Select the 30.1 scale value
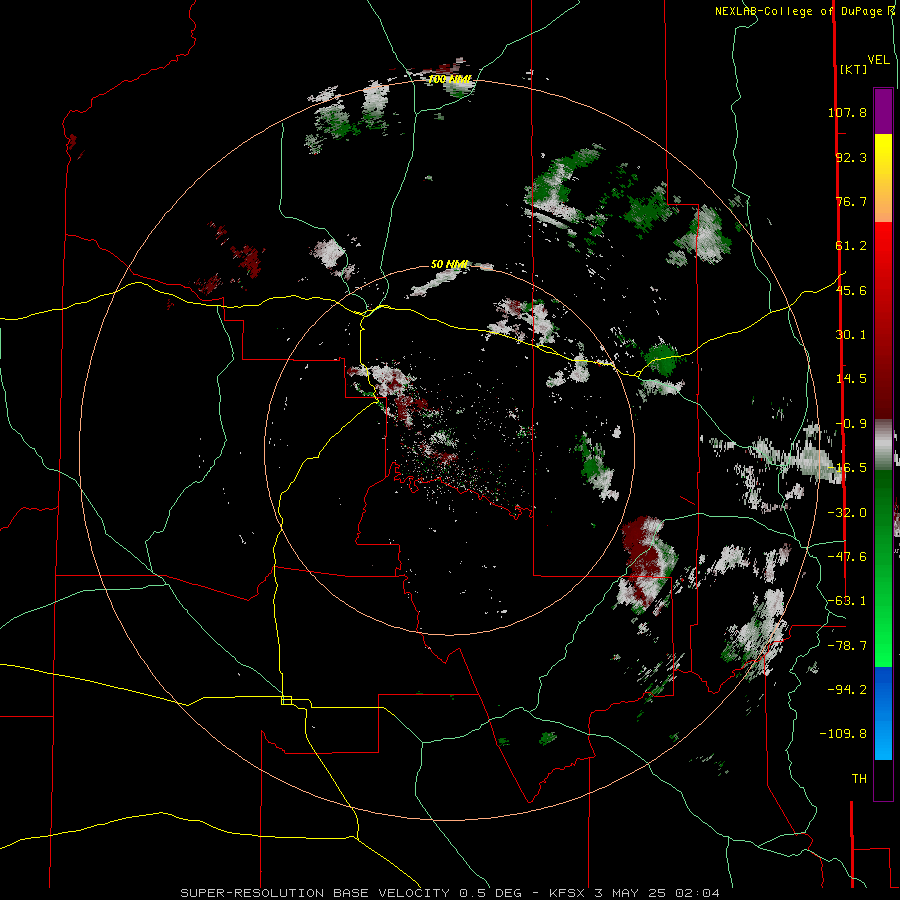900x900 pixels. click(x=851, y=335)
